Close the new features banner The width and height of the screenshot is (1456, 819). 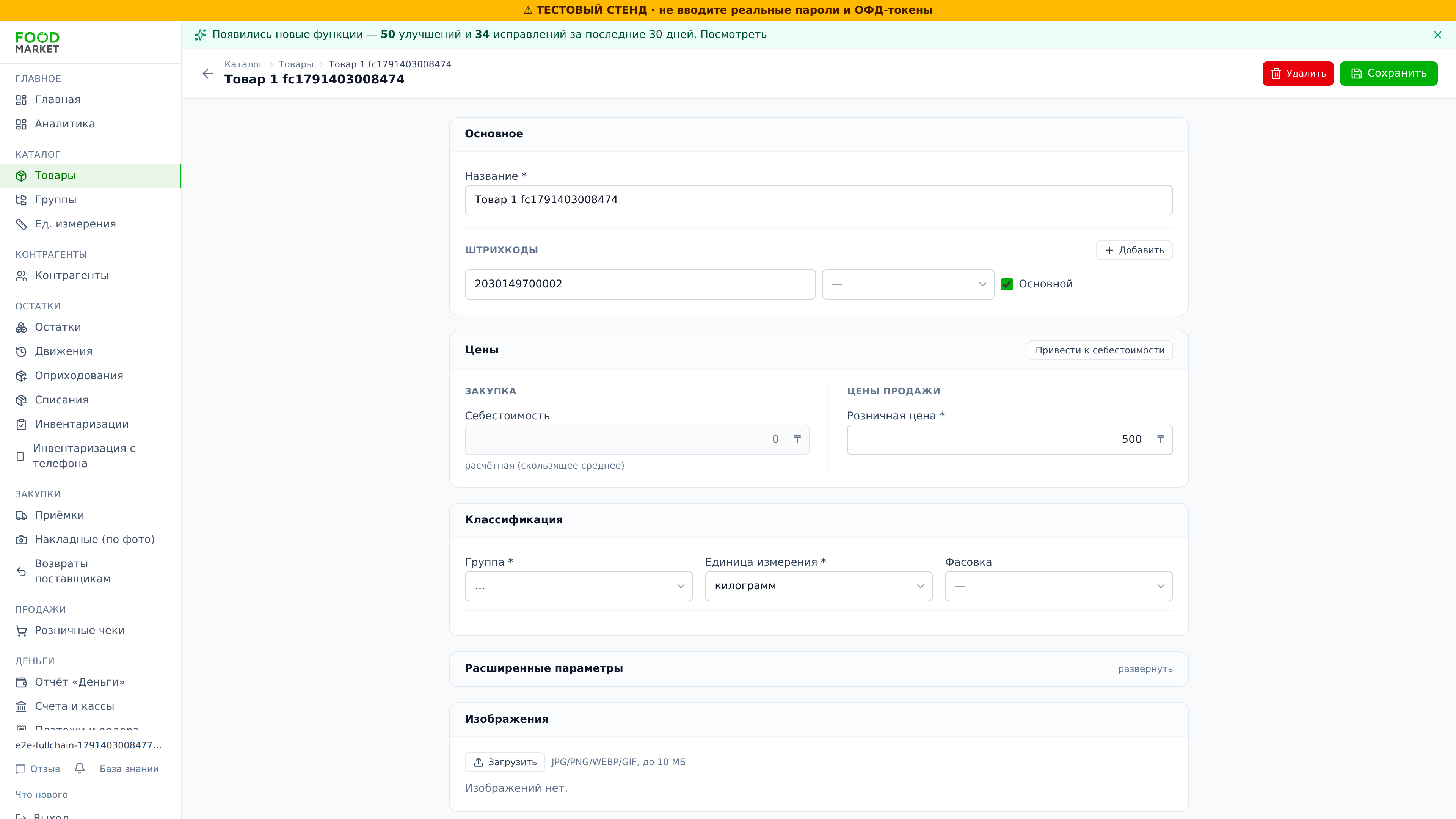(x=1437, y=35)
